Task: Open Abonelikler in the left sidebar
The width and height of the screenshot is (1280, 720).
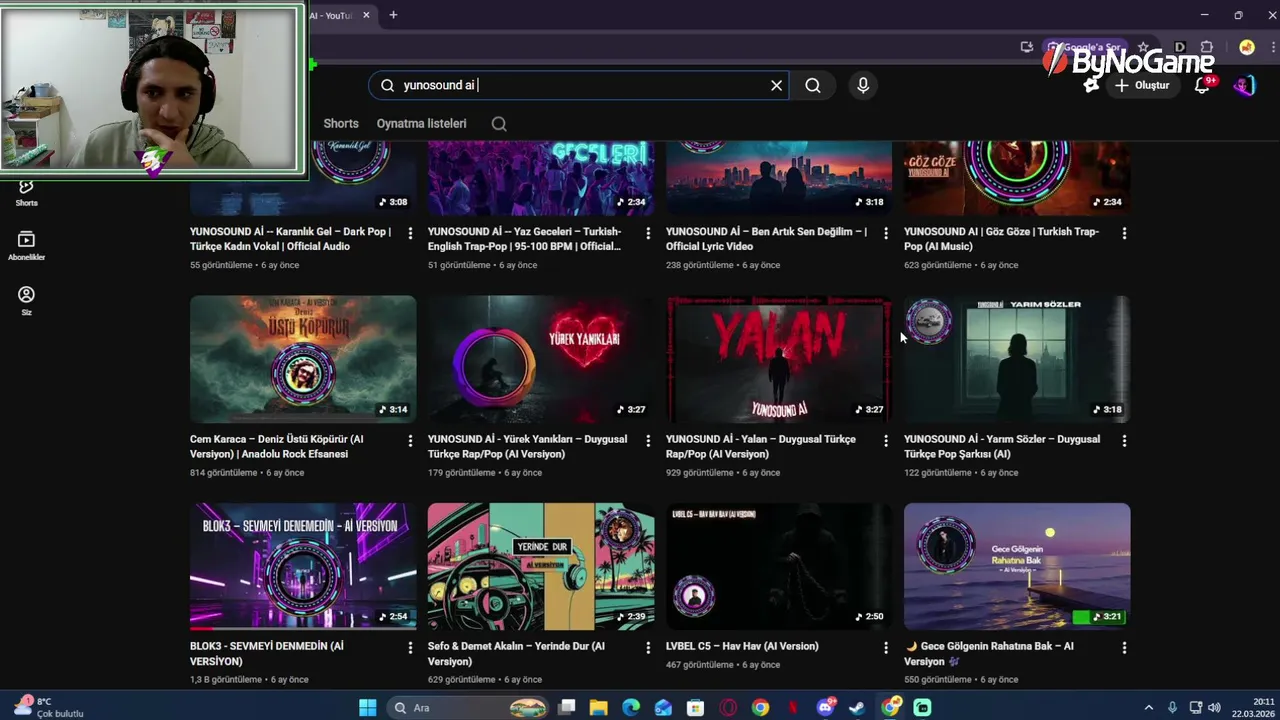Action: click(x=26, y=246)
